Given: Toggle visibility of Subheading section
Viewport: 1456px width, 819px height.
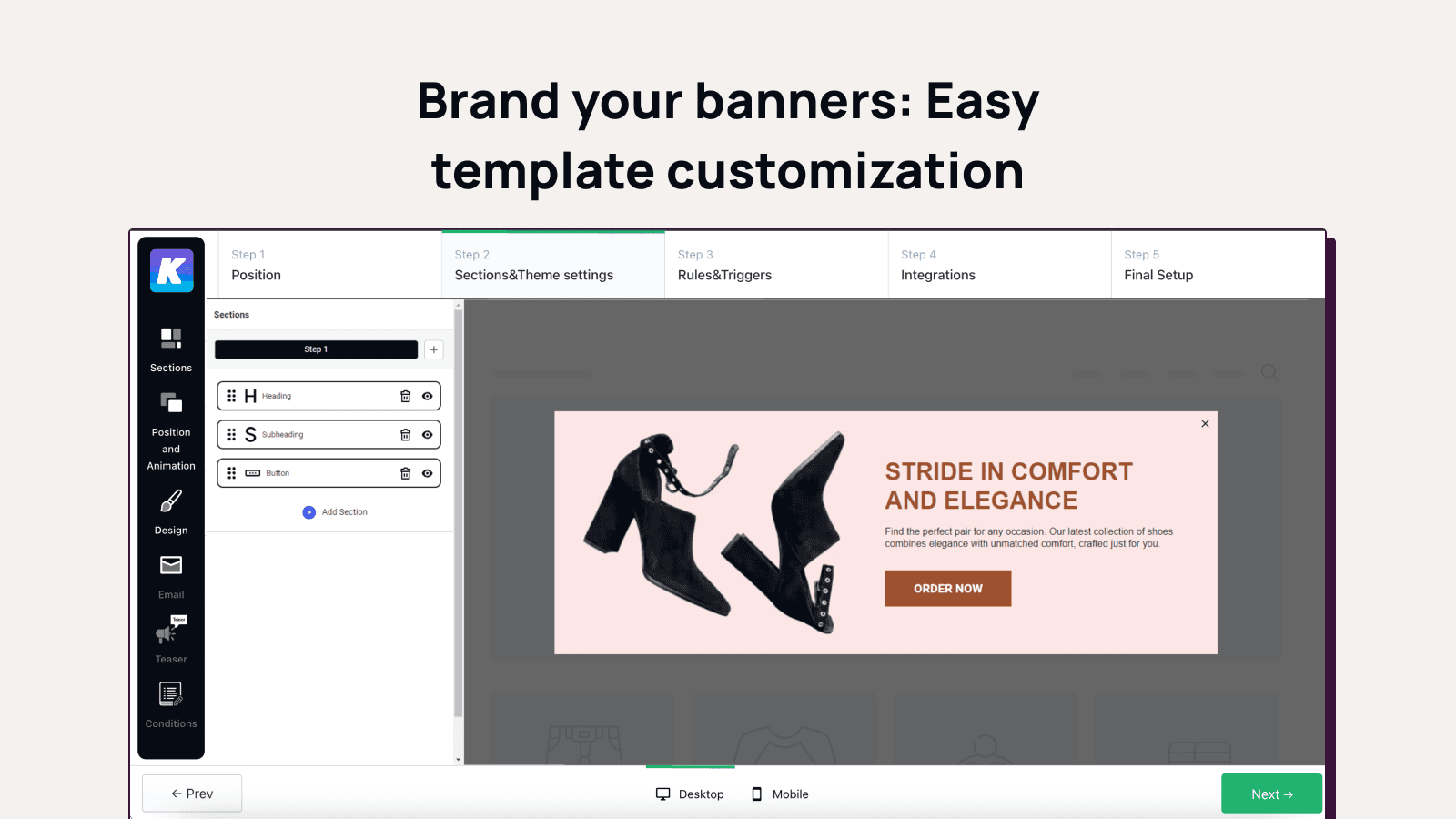Looking at the screenshot, I should 427,435.
